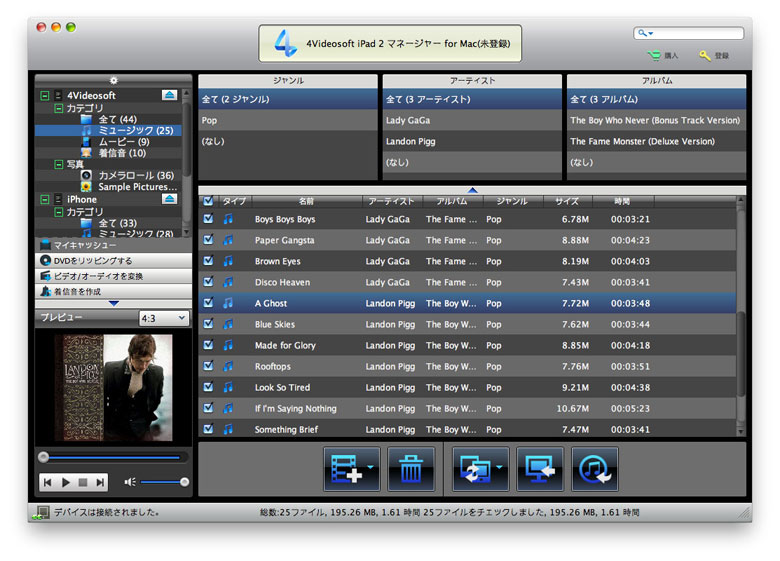Select Landon Pigg in artist list
Image resolution: width=780 pixels, height=561 pixels.
[471, 141]
